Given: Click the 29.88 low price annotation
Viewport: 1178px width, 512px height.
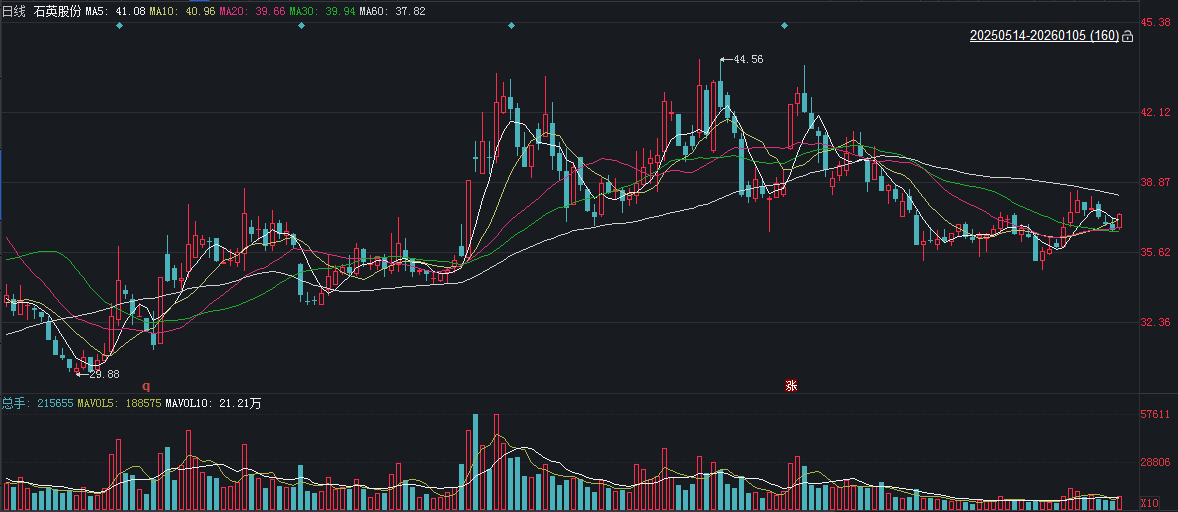Looking at the screenshot, I should (x=104, y=374).
